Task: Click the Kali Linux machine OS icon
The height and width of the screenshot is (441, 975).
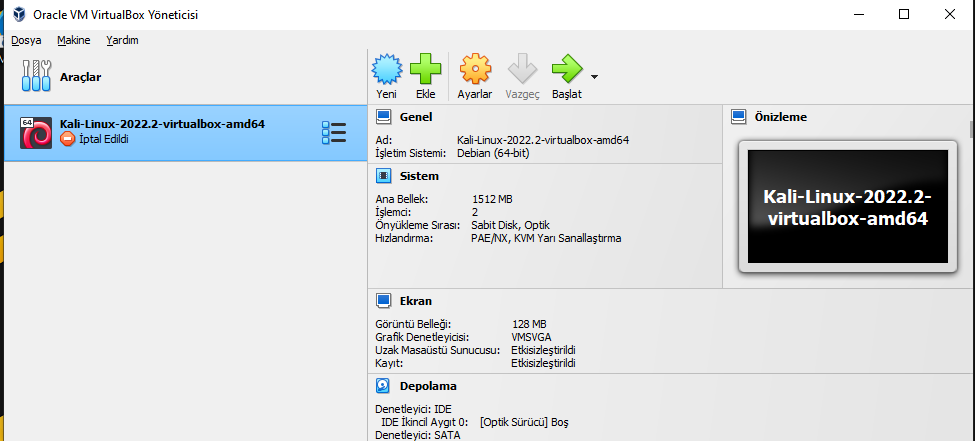Action: point(36,132)
